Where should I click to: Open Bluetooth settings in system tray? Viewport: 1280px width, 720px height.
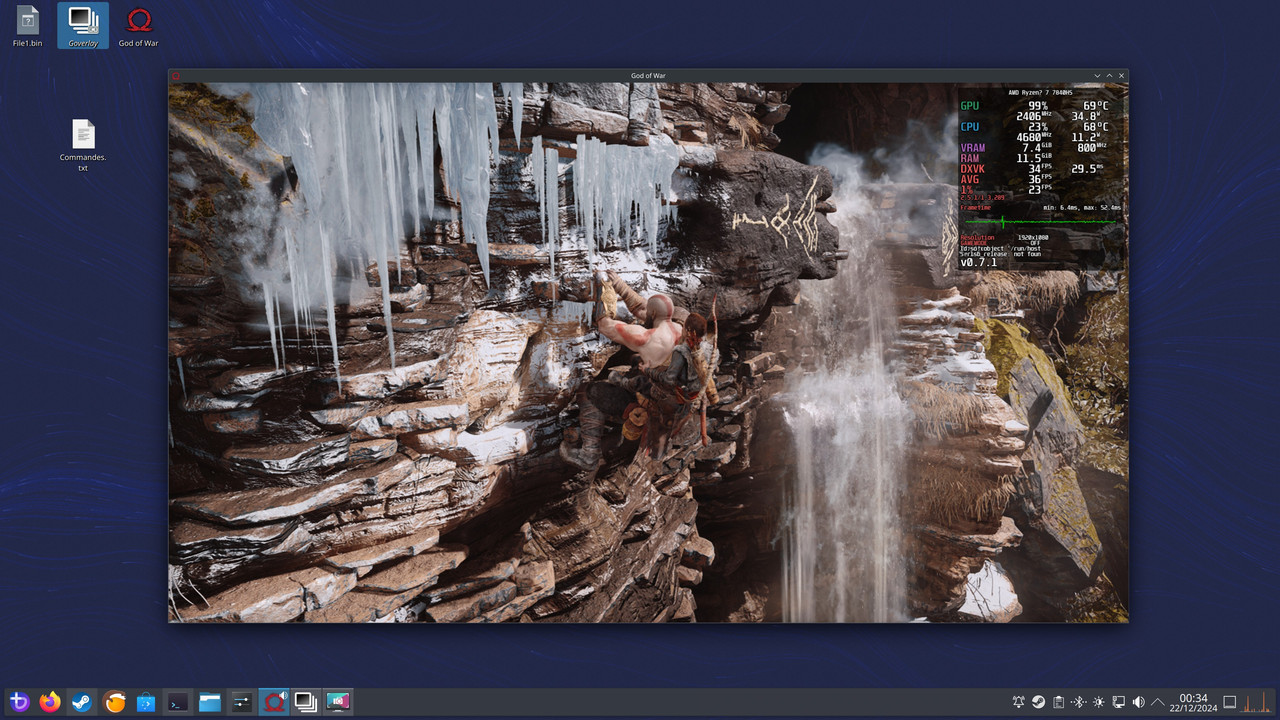coord(1079,702)
